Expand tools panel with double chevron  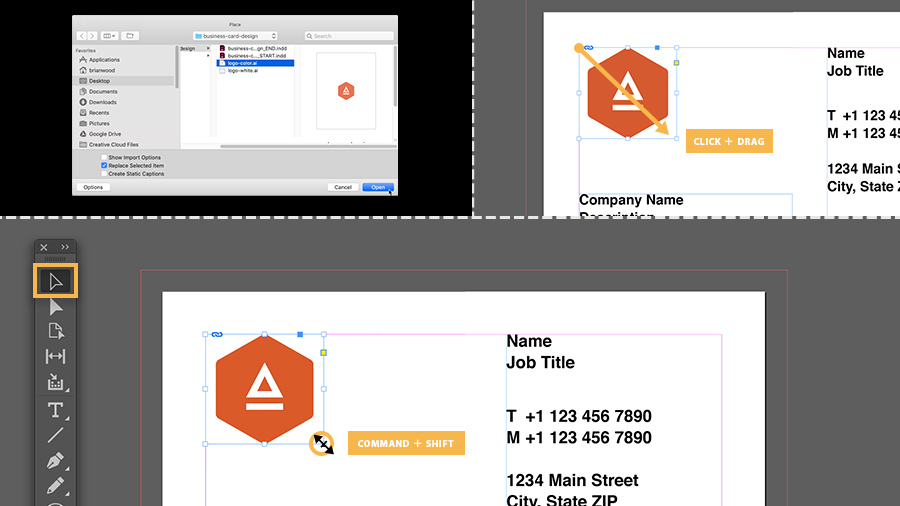(65, 247)
